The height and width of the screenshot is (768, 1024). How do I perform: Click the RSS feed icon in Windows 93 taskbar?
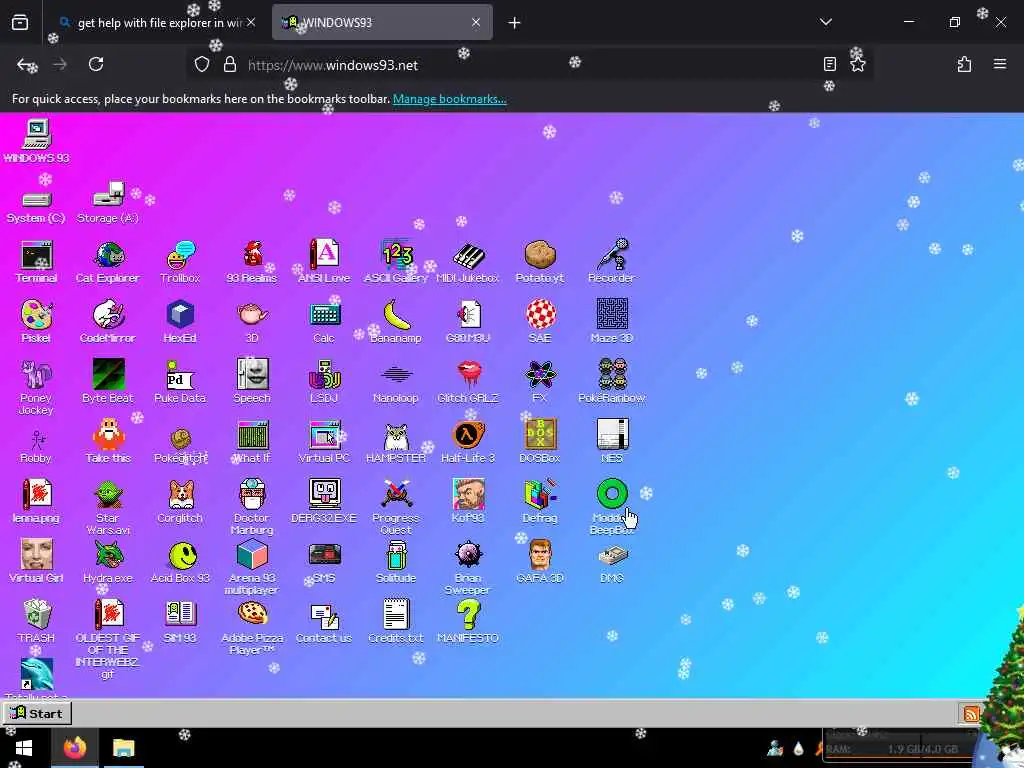970,714
